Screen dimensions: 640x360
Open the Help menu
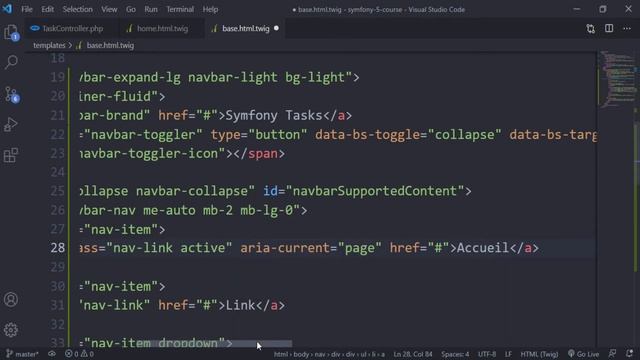pos(210,9)
